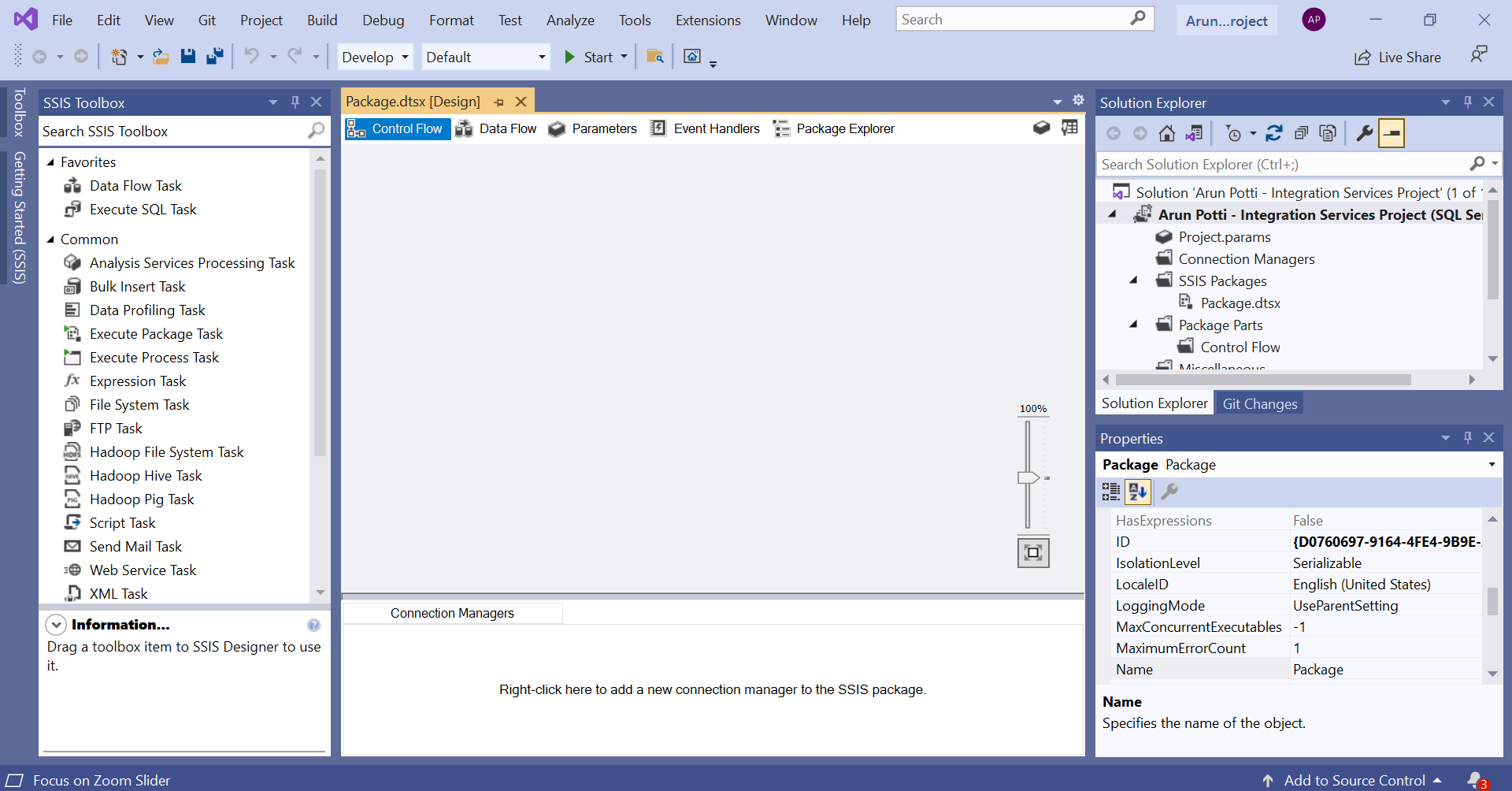This screenshot has height=791, width=1512.
Task: Start debugging the package
Action: [x=596, y=57]
